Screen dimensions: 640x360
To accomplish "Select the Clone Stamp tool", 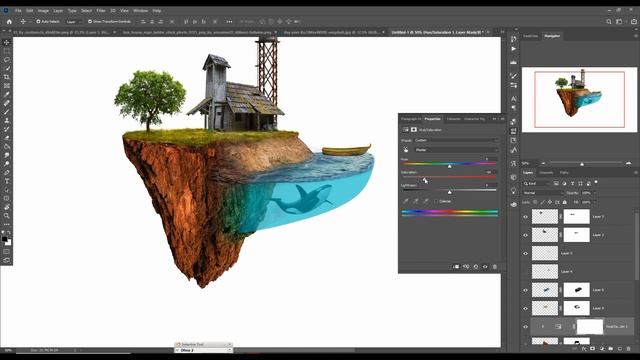I will click(7, 120).
